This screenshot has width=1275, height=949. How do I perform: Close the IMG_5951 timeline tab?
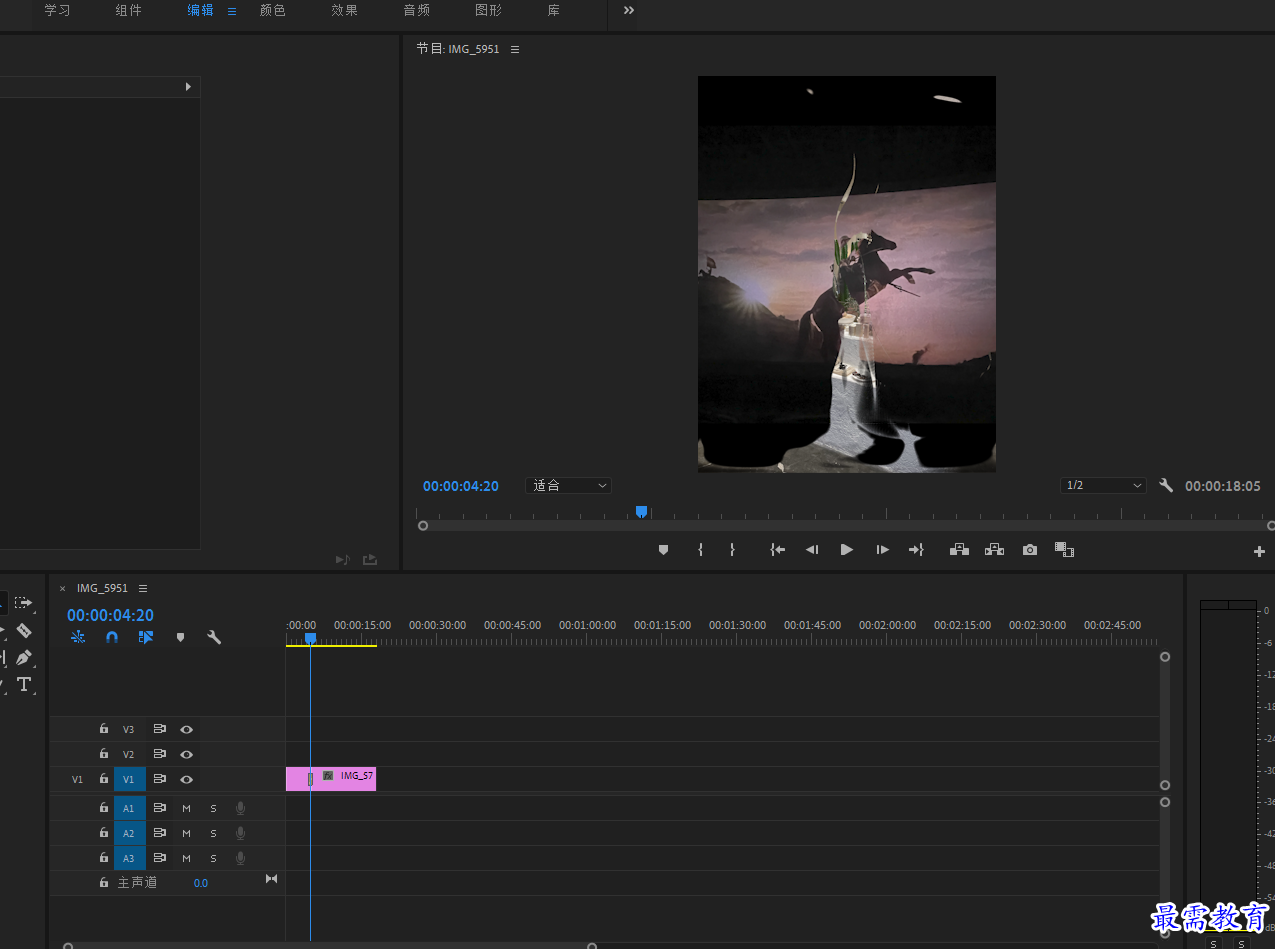click(x=62, y=589)
